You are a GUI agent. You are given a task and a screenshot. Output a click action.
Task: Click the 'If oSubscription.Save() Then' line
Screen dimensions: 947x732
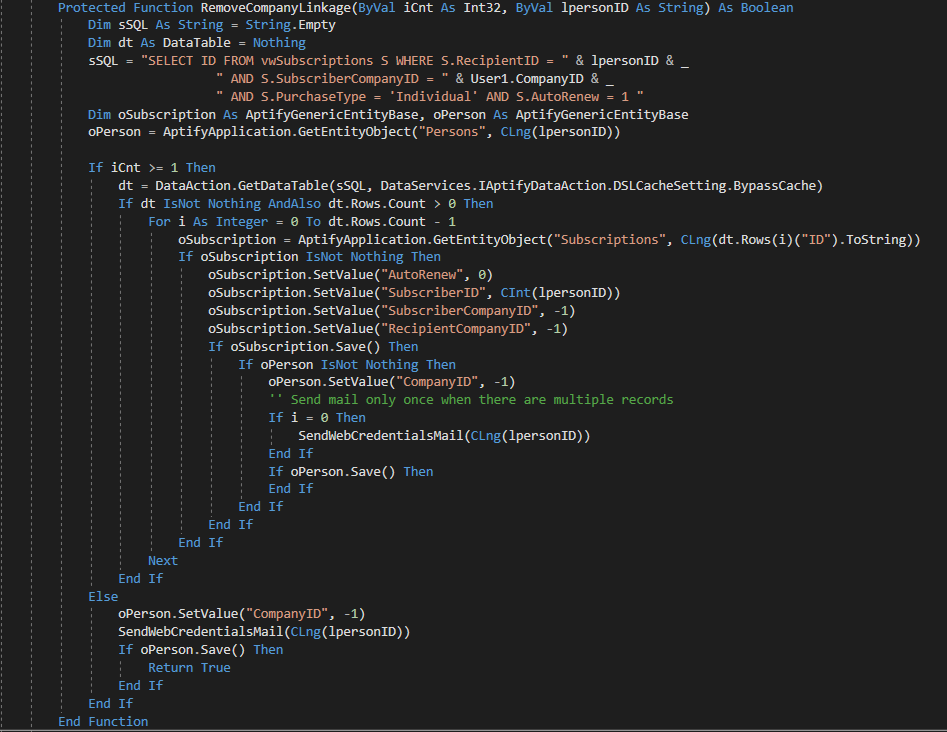click(x=313, y=347)
